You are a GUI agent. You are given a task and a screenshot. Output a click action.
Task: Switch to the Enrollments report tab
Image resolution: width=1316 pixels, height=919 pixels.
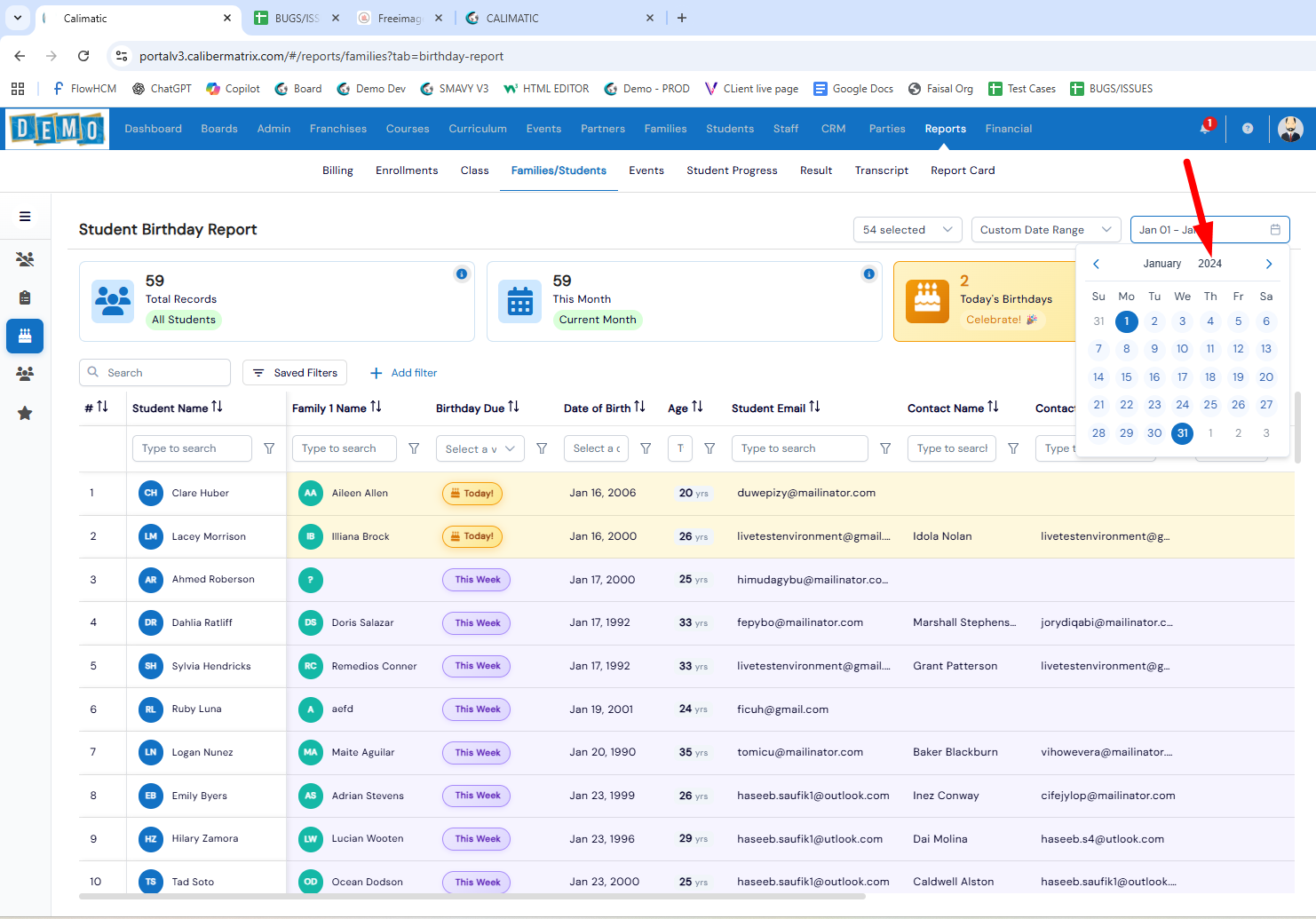pos(407,170)
